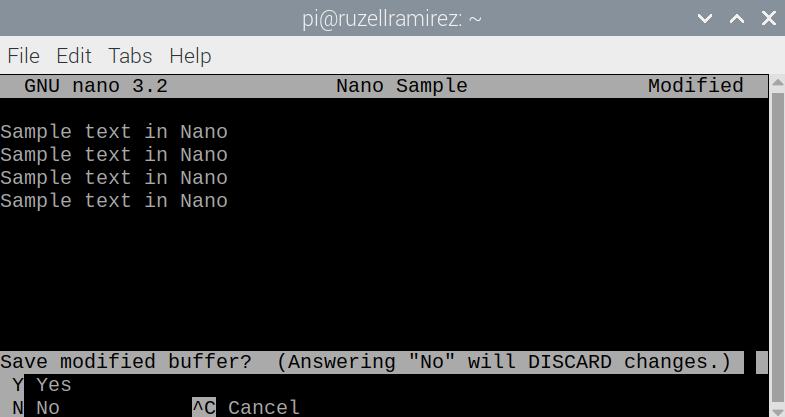The width and height of the screenshot is (785, 417).
Task: Open the Edit menu
Action: coord(74,55)
